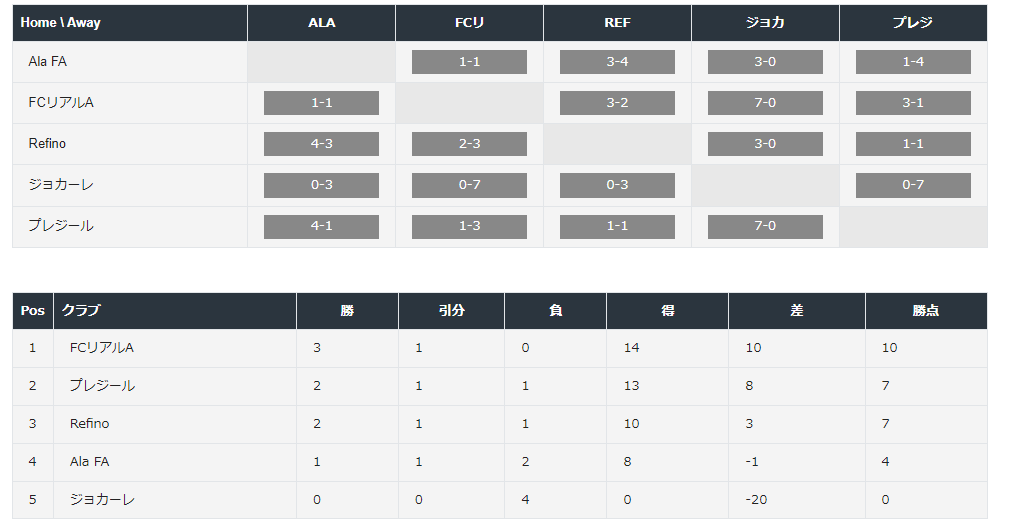Click Ala FA row label in results grid

pyautogui.click(x=47, y=62)
